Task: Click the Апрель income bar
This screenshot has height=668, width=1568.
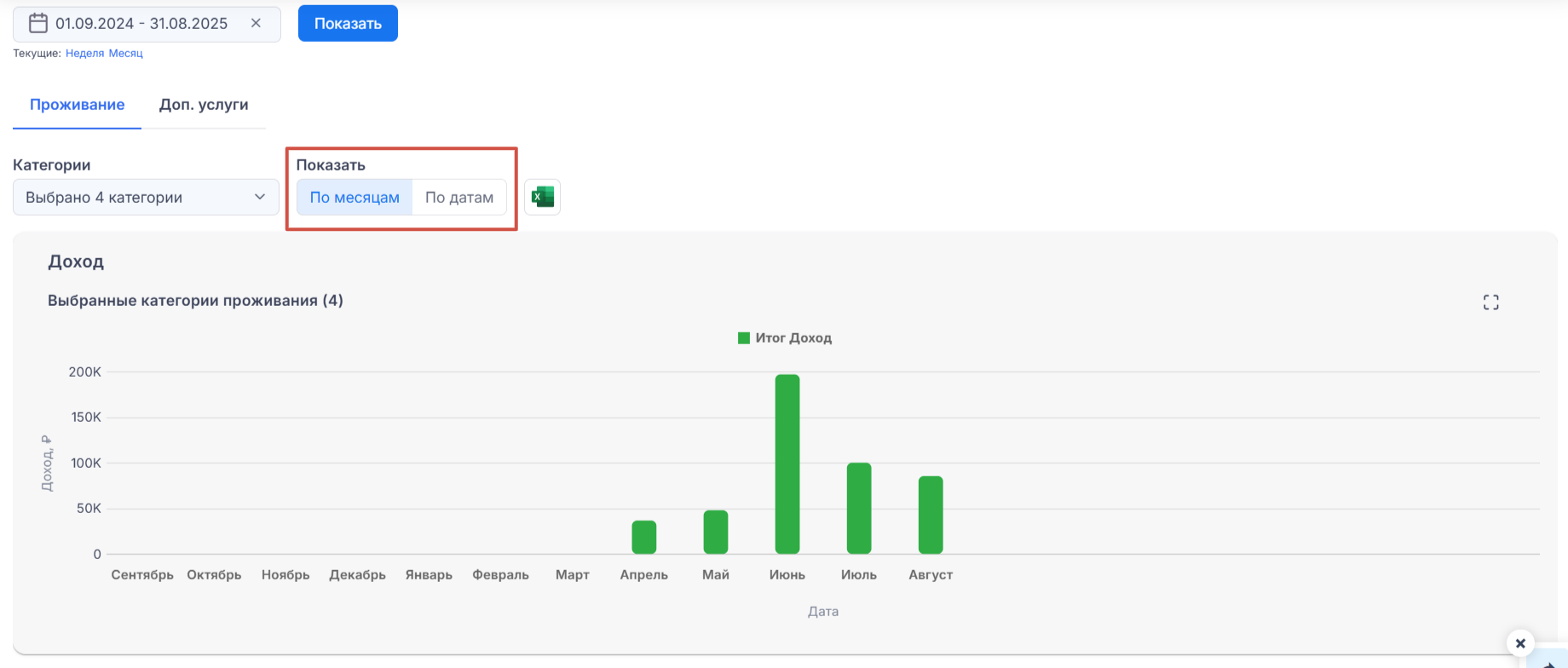Action: pos(644,538)
